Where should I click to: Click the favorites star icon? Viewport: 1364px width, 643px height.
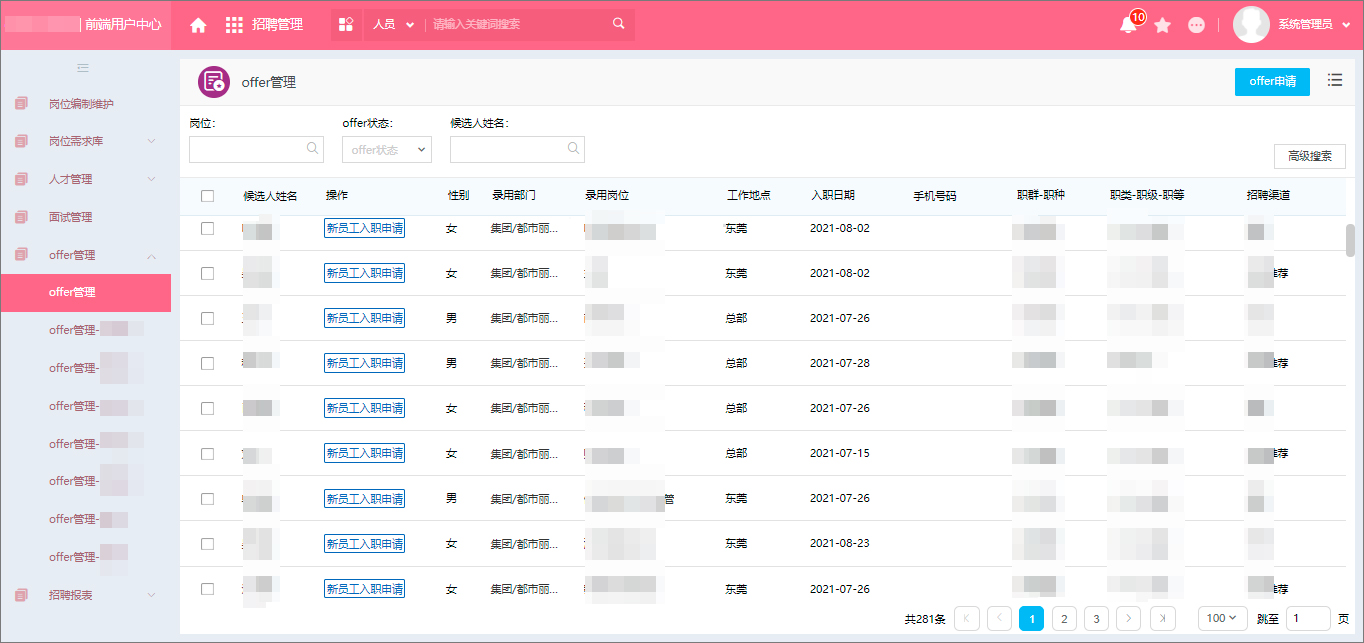(x=1162, y=25)
